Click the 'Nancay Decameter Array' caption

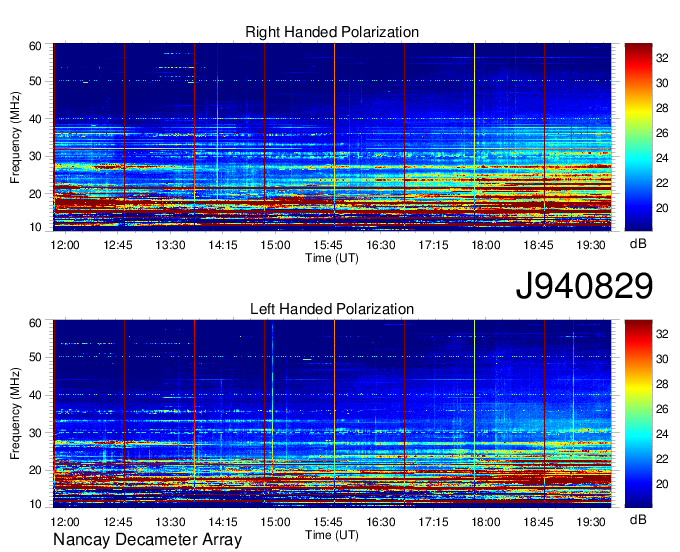[147, 539]
